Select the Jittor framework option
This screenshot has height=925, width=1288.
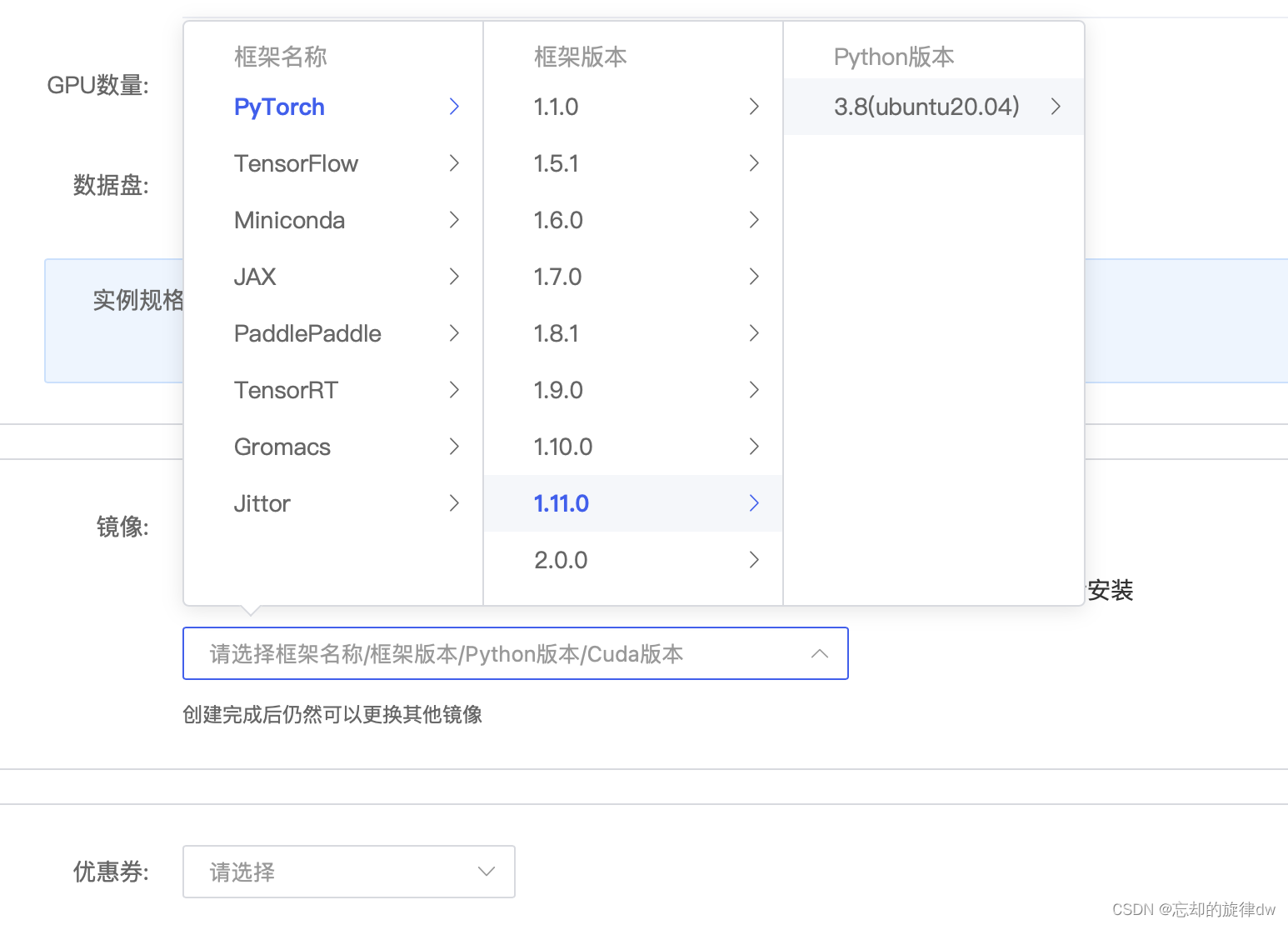[x=262, y=503]
